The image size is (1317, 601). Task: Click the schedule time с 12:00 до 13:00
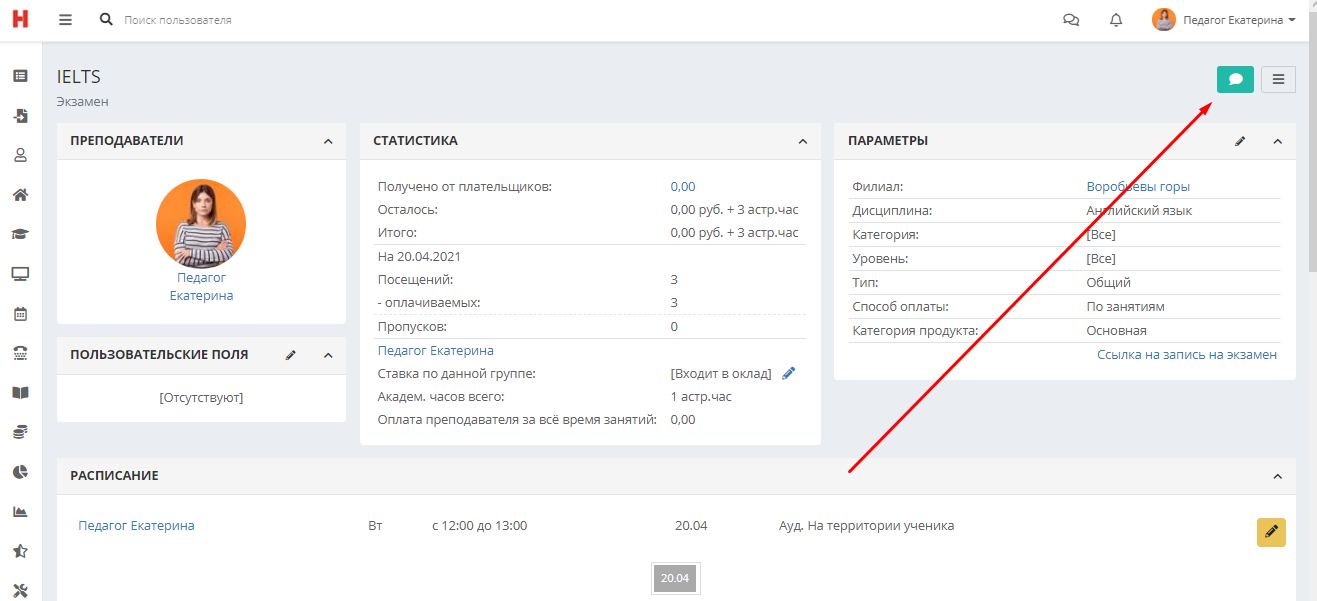(x=479, y=526)
